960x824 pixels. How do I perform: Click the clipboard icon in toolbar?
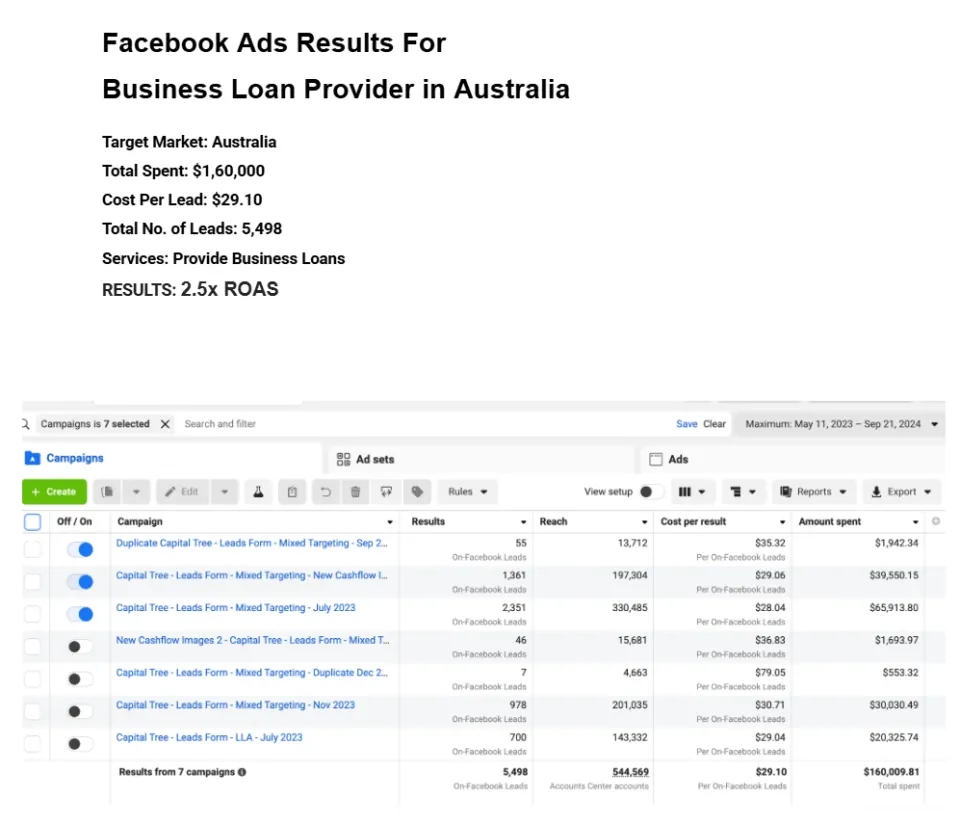292,492
